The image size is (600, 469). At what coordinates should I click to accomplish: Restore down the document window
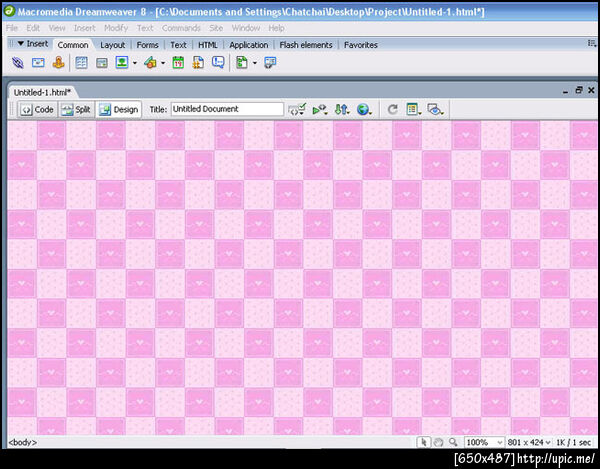coord(579,90)
